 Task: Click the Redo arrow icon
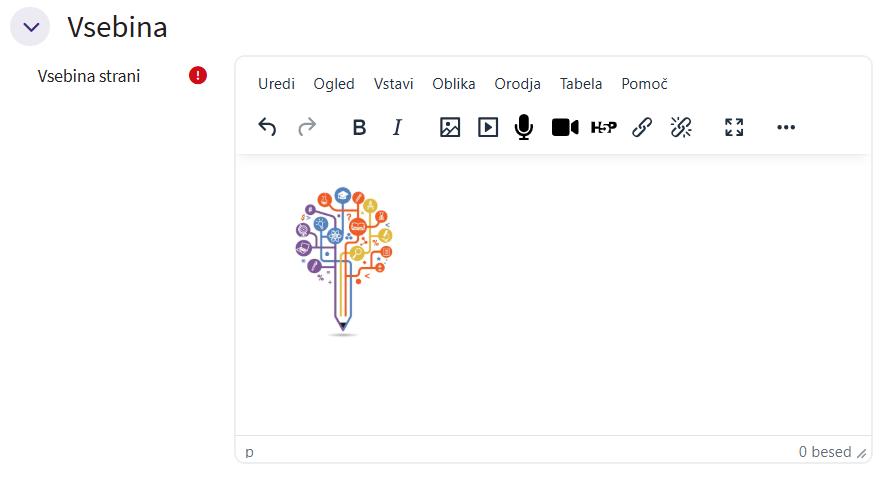[307, 127]
